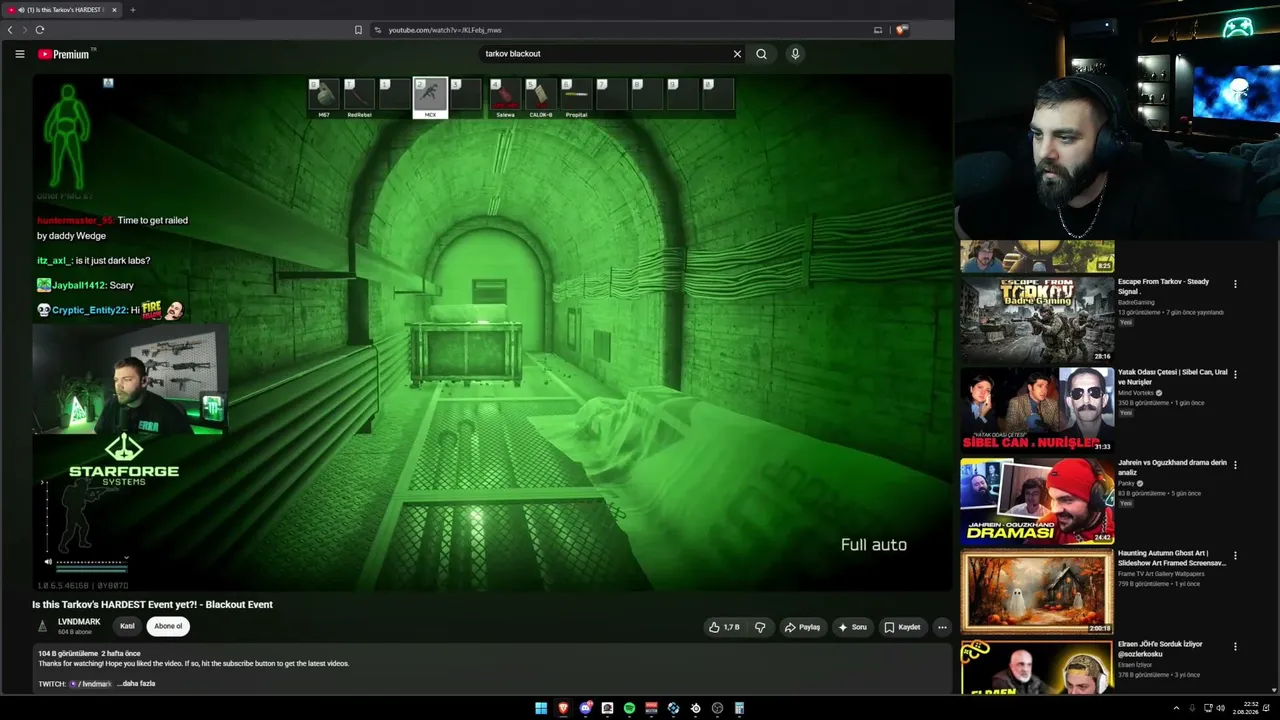Open the Paylaş share button

pos(802,627)
